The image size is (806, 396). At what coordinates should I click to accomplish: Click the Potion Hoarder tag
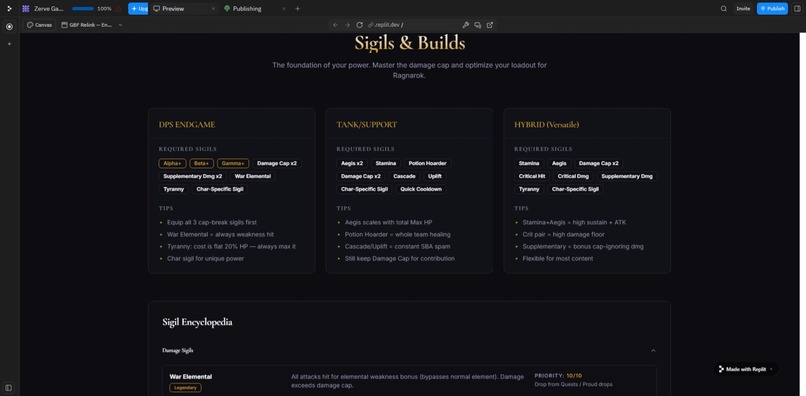tap(427, 163)
